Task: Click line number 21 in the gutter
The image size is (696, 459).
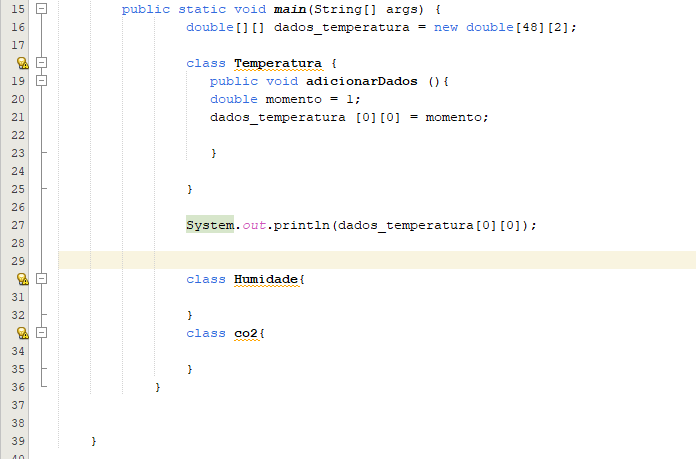Action: 18,117
